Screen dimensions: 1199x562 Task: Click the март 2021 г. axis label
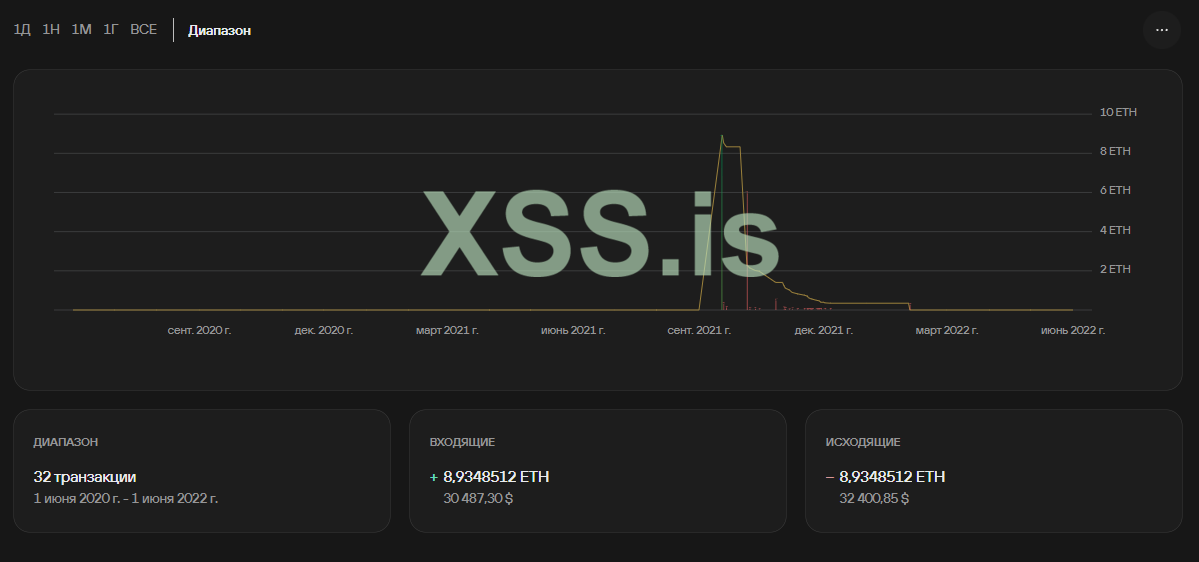coord(447,330)
